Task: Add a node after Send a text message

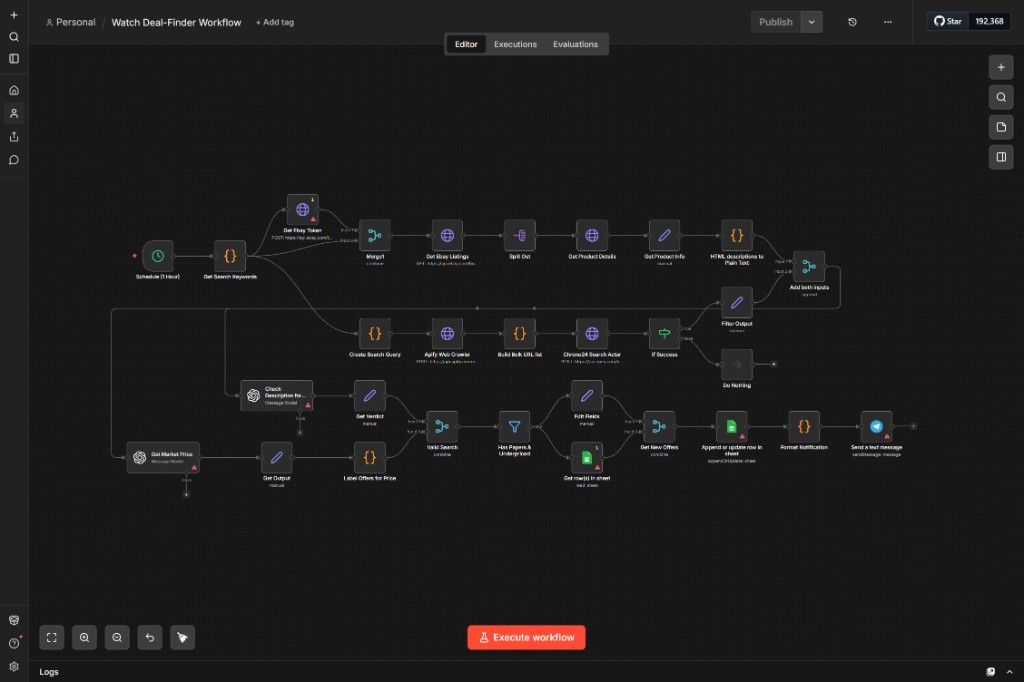Action: click(914, 426)
